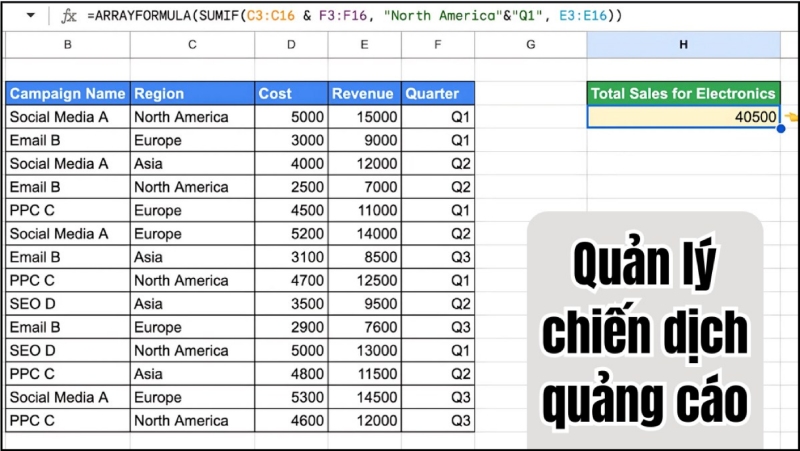Select column C header
Image resolution: width=800 pixels, height=451 pixels.
[192, 45]
